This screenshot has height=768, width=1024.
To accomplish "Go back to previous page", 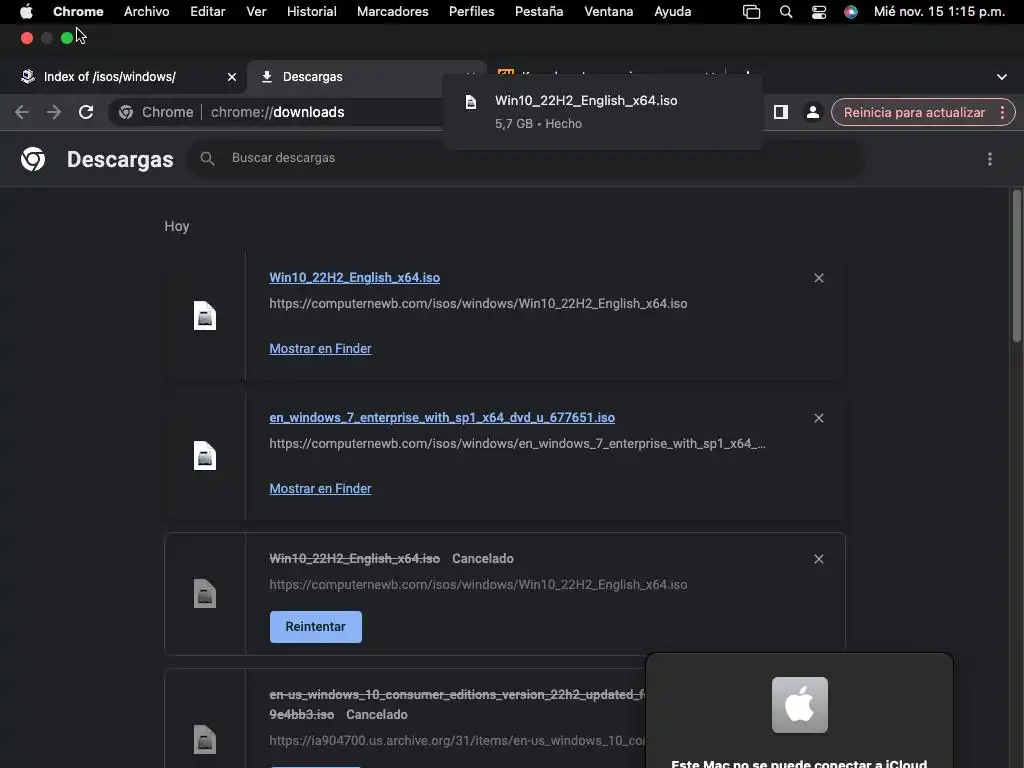I will tap(22, 112).
